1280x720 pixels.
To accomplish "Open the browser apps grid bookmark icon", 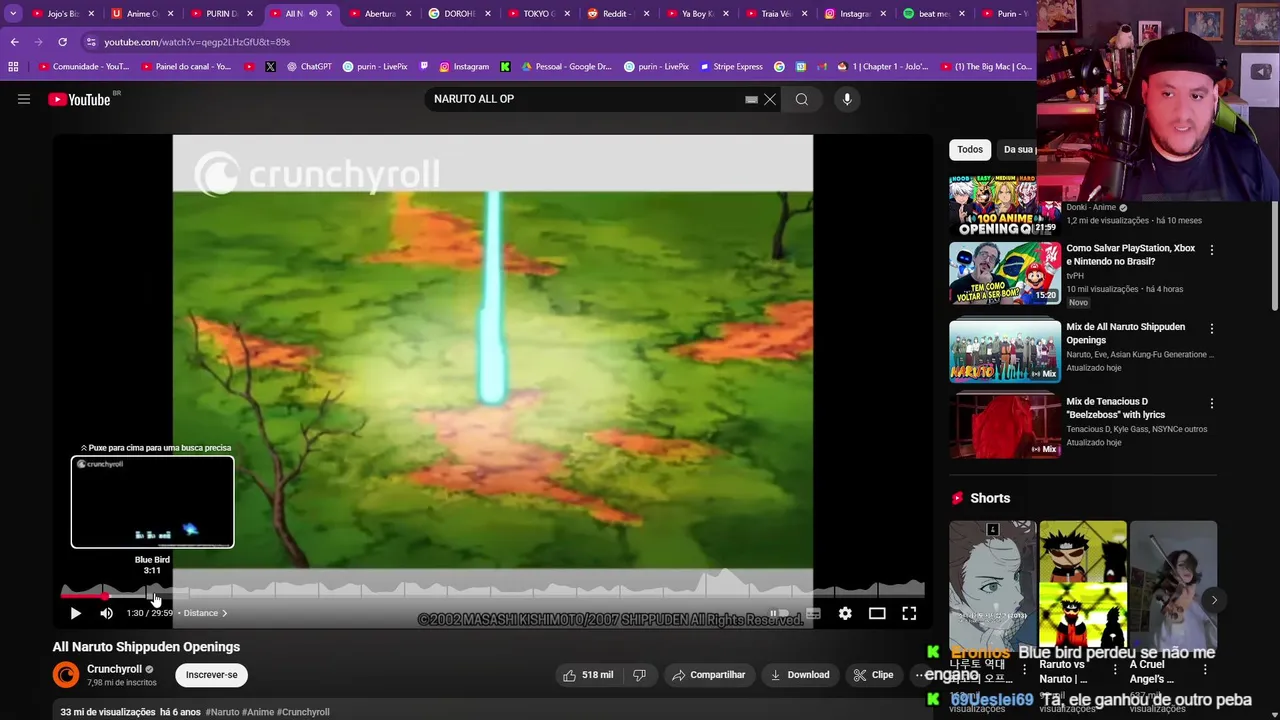I will tap(13, 67).
